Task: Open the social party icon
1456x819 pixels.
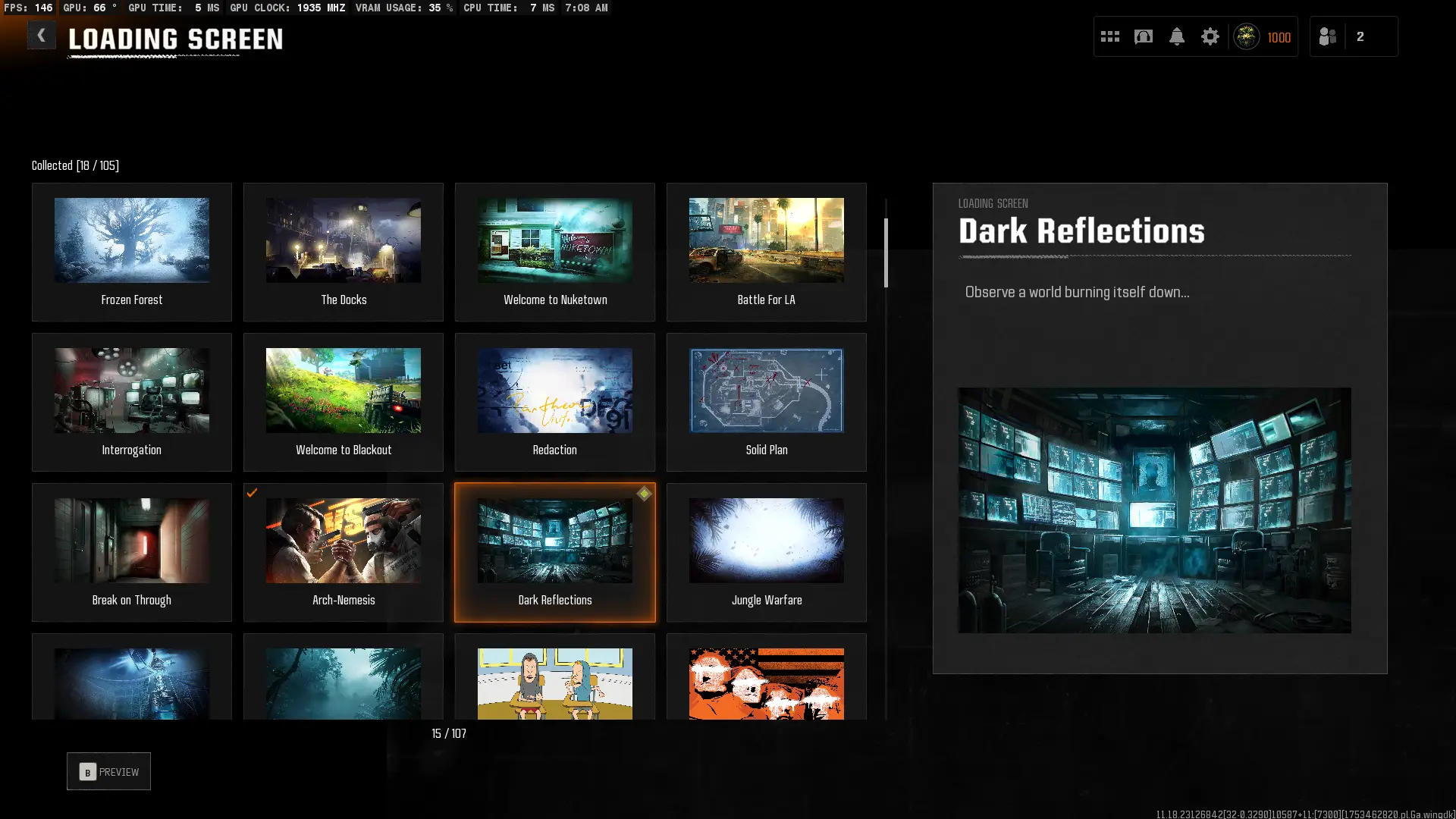Action: [x=1327, y=36]
